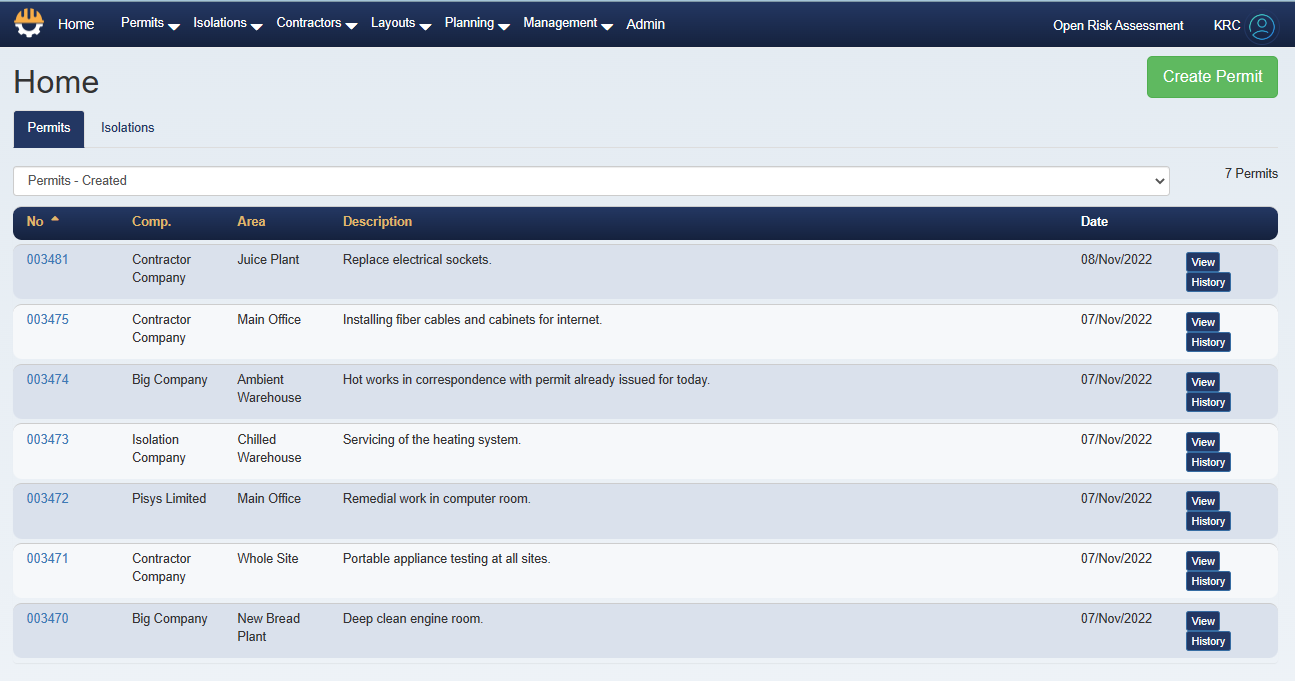Click the Juice Plant area cell

point(268,260)
